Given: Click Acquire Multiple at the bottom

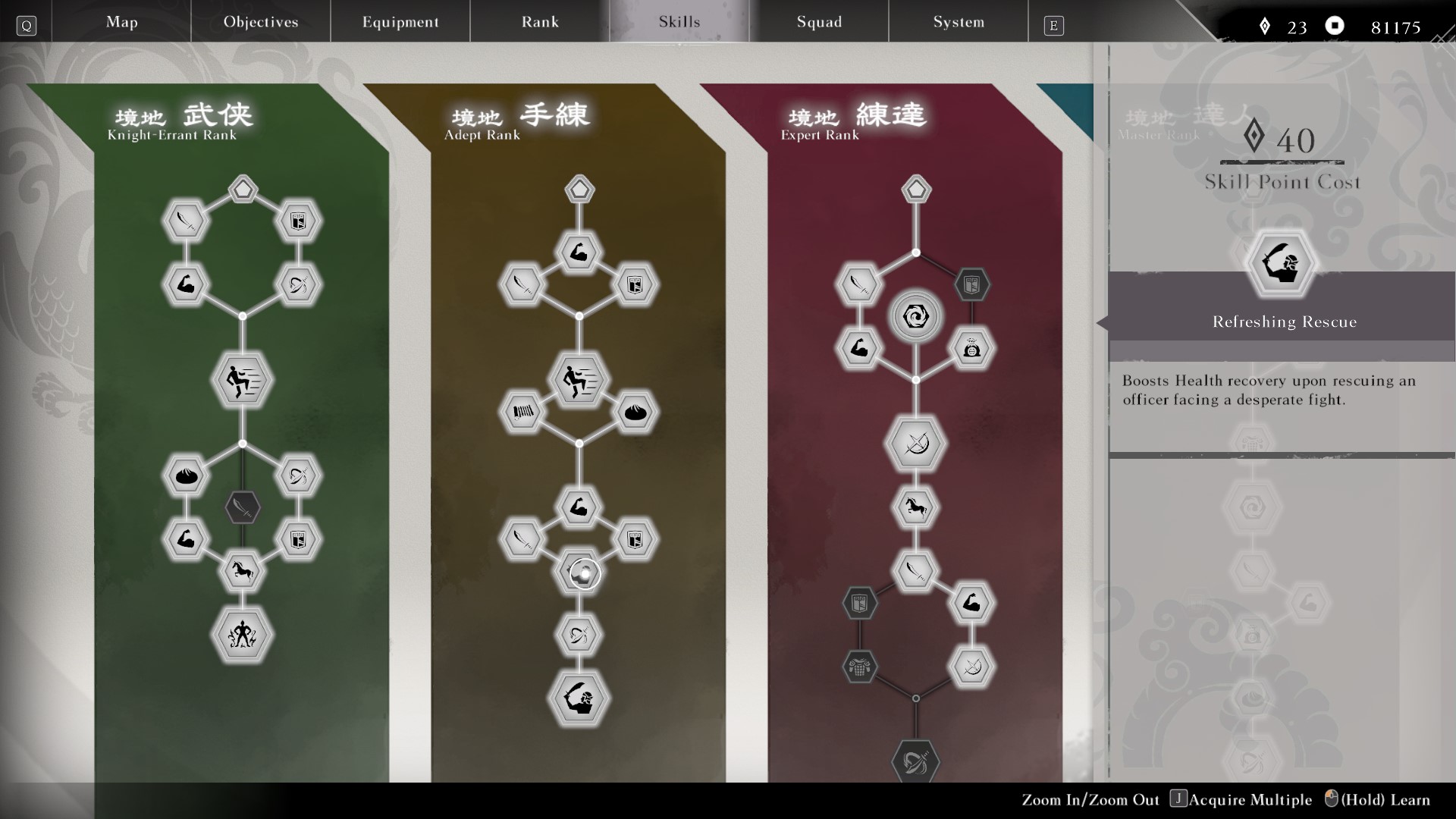Looking at the screenshot, I should (x=1241, y=799).
